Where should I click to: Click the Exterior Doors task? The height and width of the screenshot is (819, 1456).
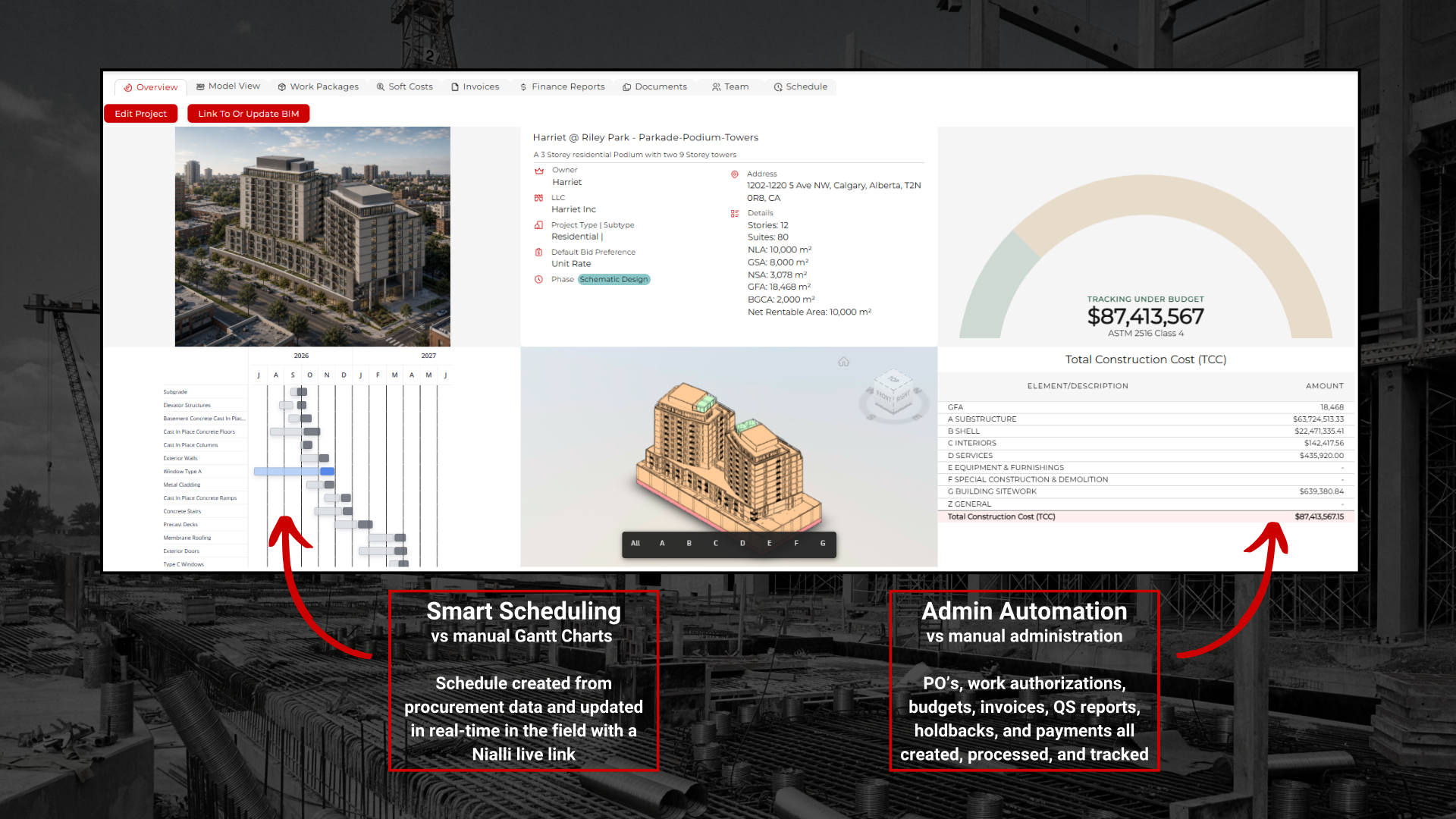point(181,551)
